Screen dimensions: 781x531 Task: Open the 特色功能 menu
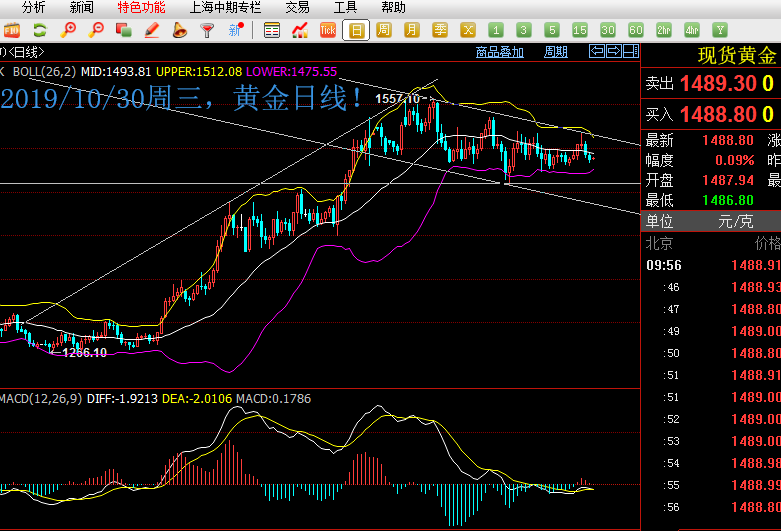coord(141,7)
